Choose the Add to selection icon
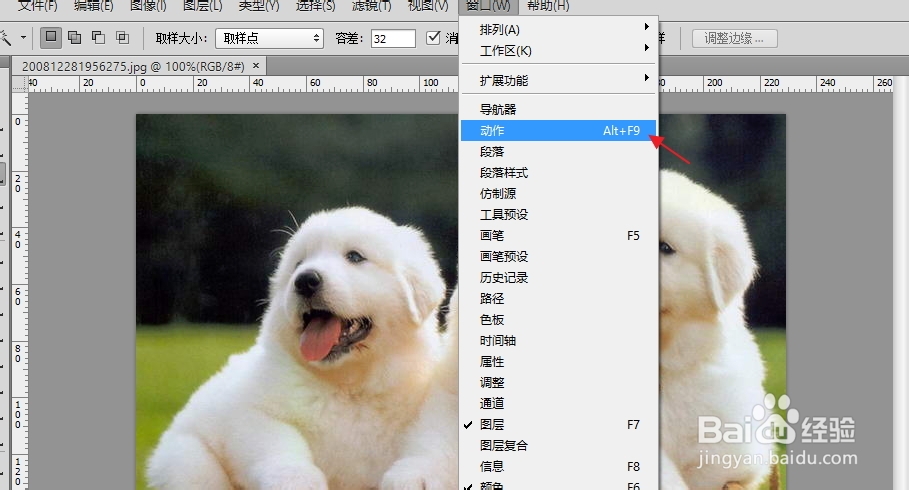Image resolution: width=909 pixels, height=490 pixels. 75,38
